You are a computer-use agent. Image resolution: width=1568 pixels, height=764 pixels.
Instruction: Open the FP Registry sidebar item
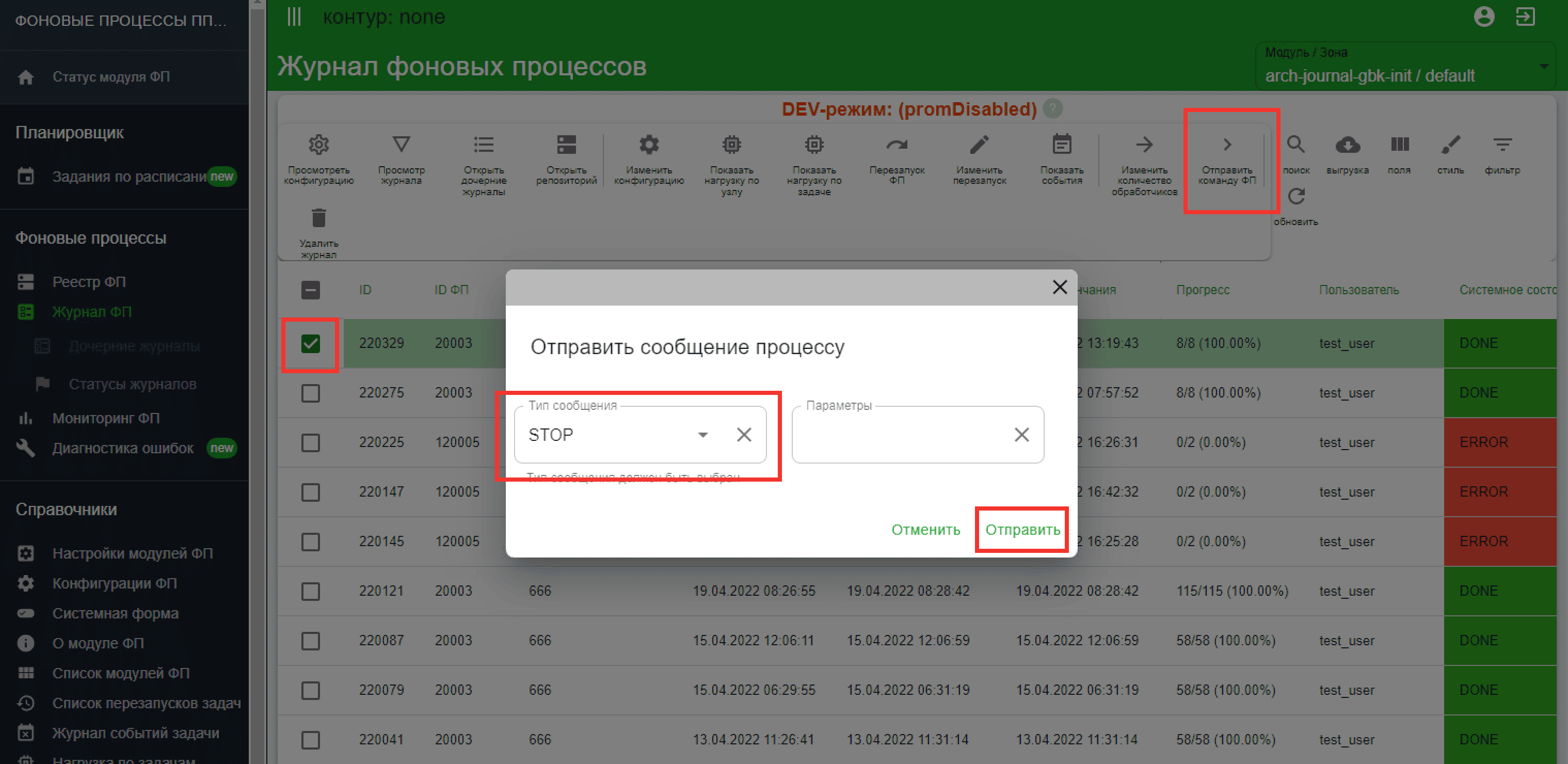point(89,282)
